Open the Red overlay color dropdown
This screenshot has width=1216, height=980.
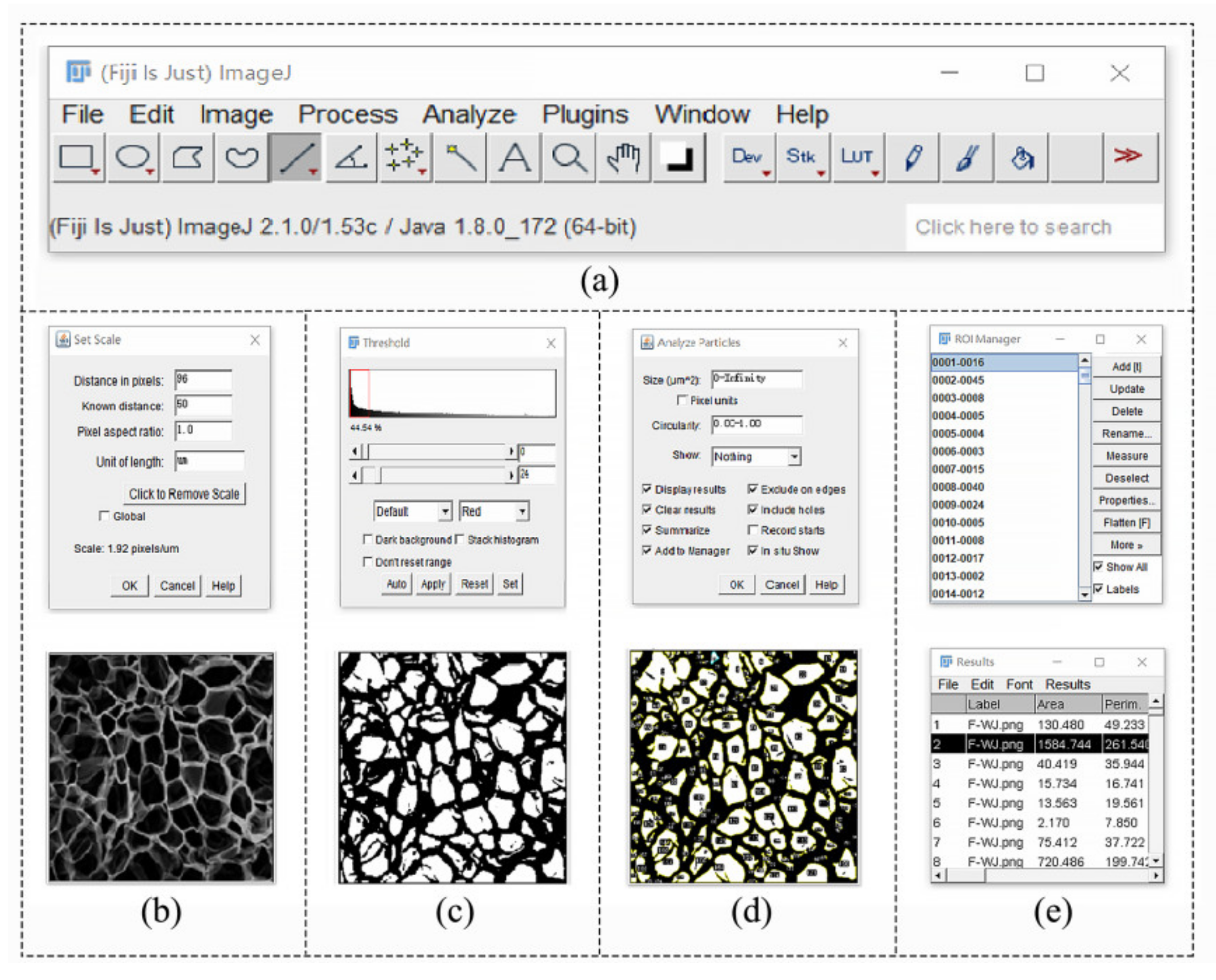(493, 512)
